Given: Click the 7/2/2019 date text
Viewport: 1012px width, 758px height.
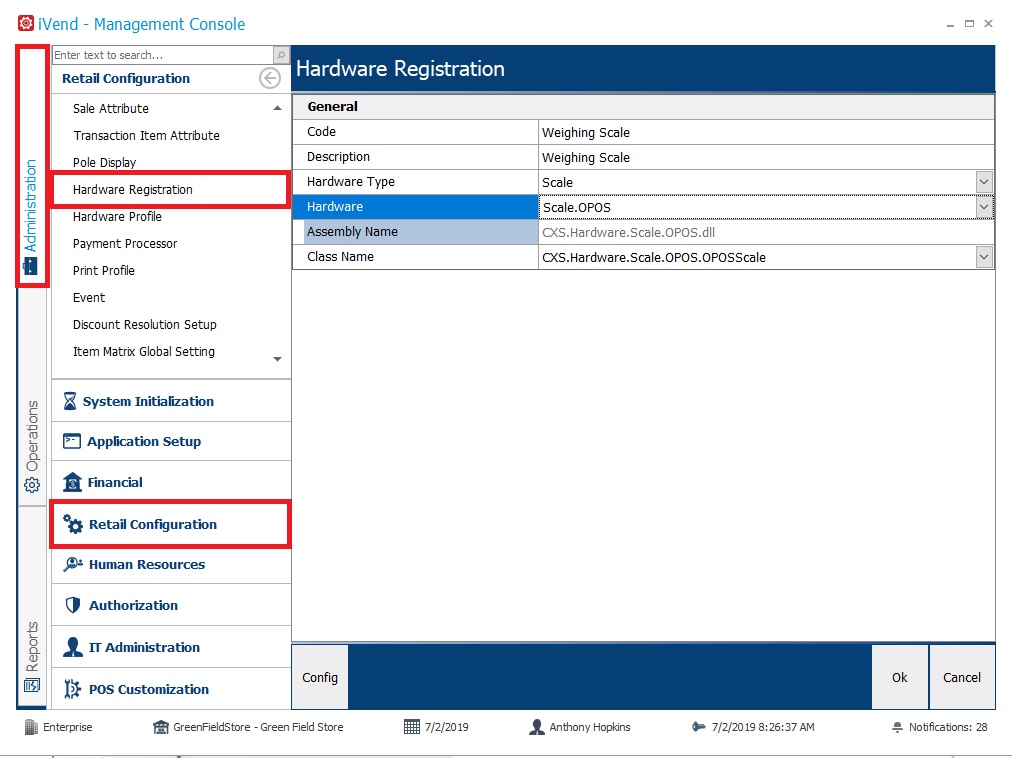Looking at the screenshot, I should [447, 727].
